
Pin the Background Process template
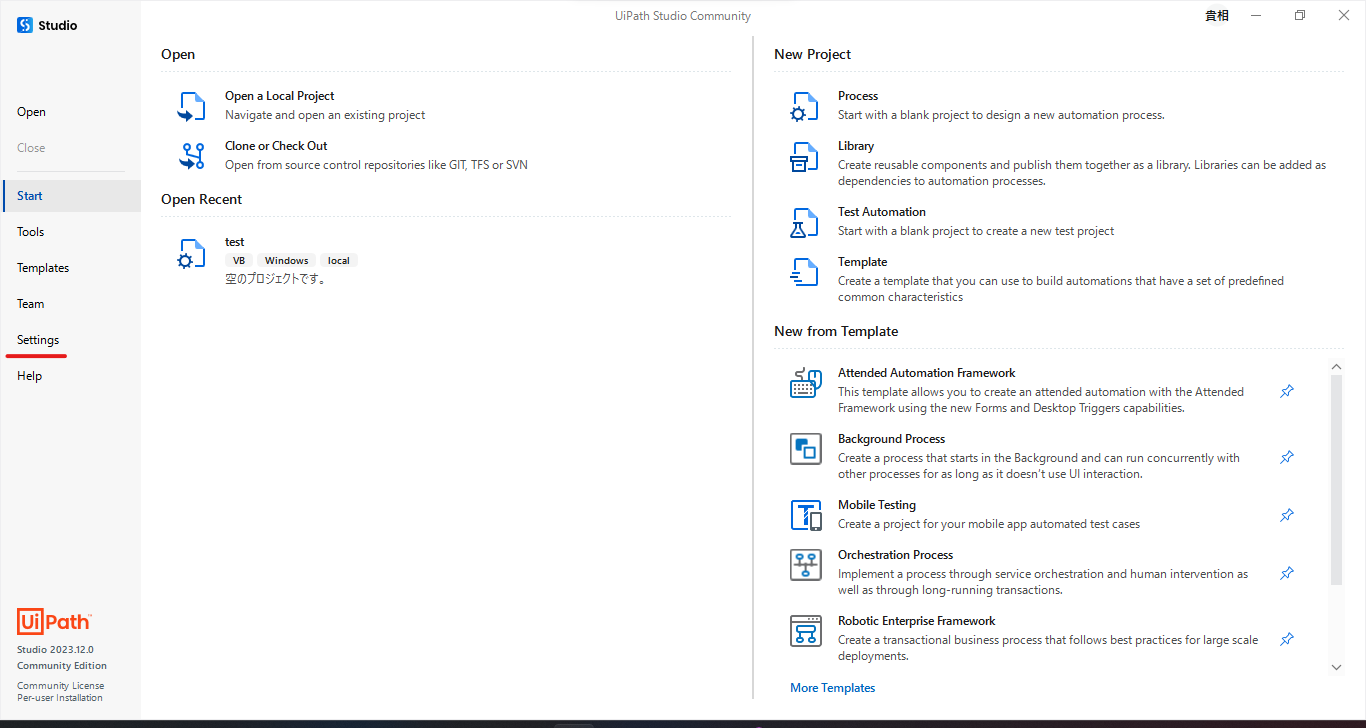pyautogui.click(x=1287, y=457)
